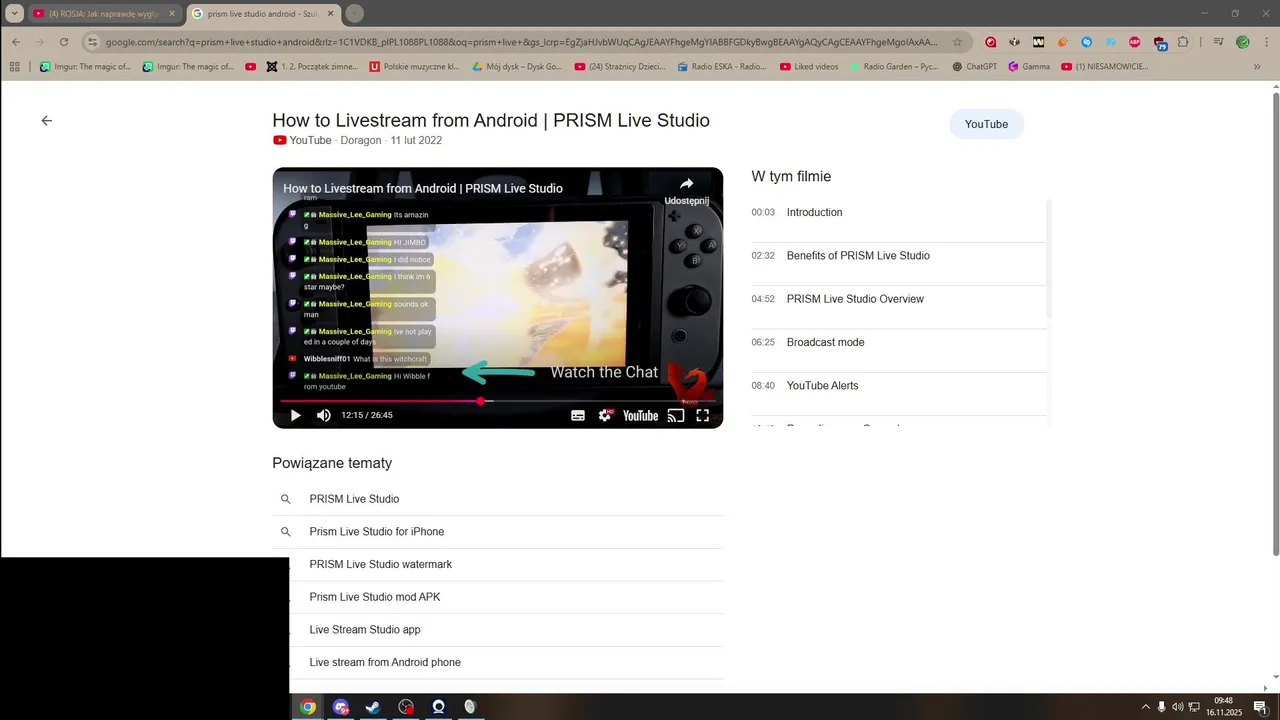Show hidden system tray icons chevron
1280x720 pixels.
(x=1145, y=707)
